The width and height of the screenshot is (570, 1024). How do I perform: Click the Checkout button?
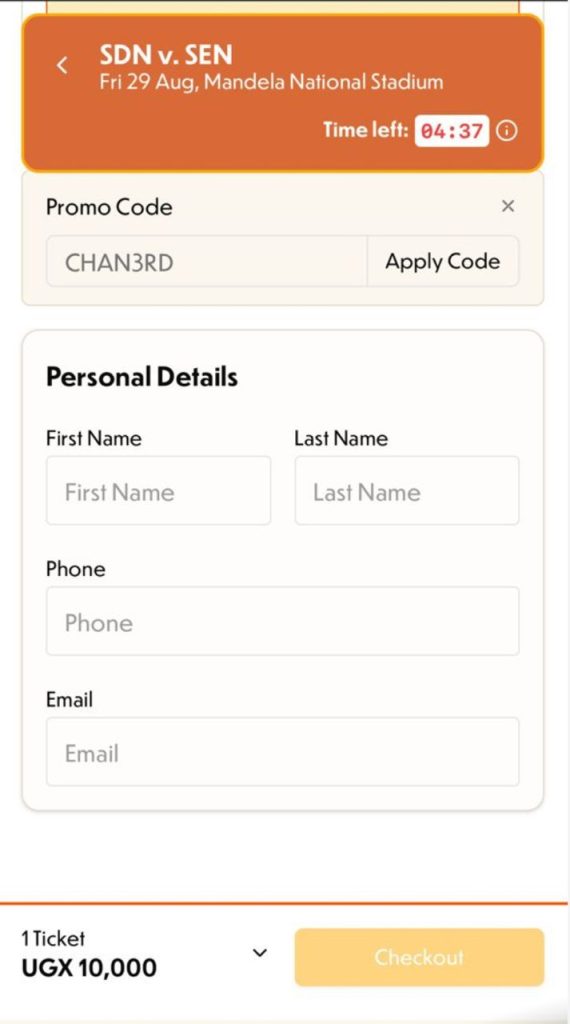click(x=419, y=957)
